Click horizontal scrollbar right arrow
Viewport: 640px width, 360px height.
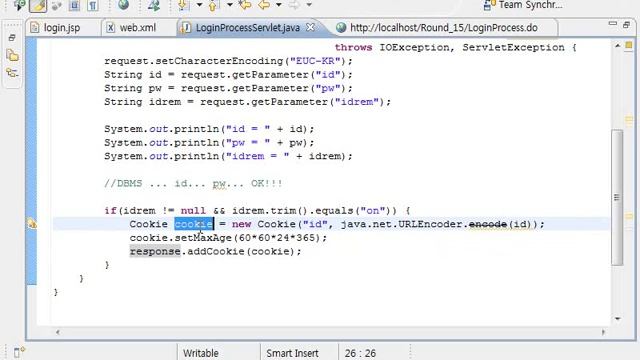click(x=603, y=332)
